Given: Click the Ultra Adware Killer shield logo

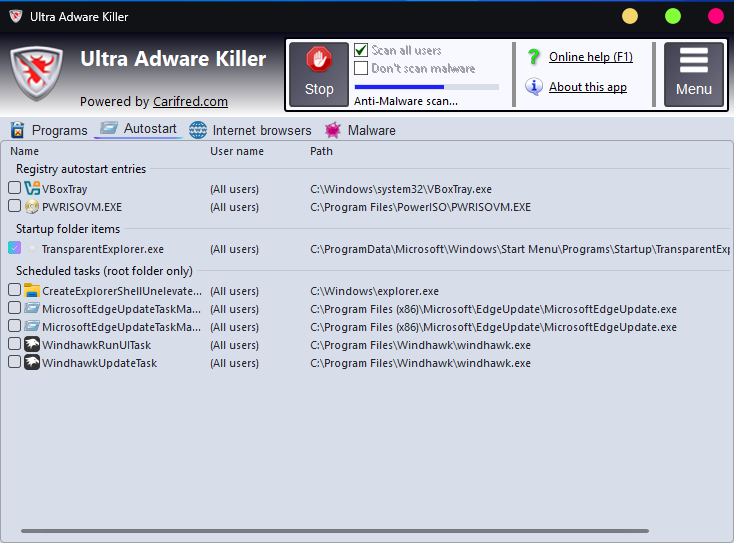Looking at the screenshot, I should [37, 73].
